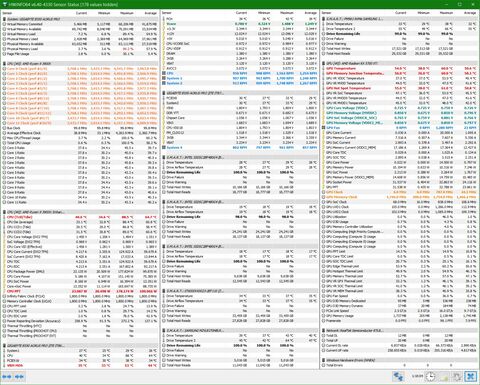Screen dimensions: 480x385
Task: Click the clock reset timer icon
Action: coord(430,377)
